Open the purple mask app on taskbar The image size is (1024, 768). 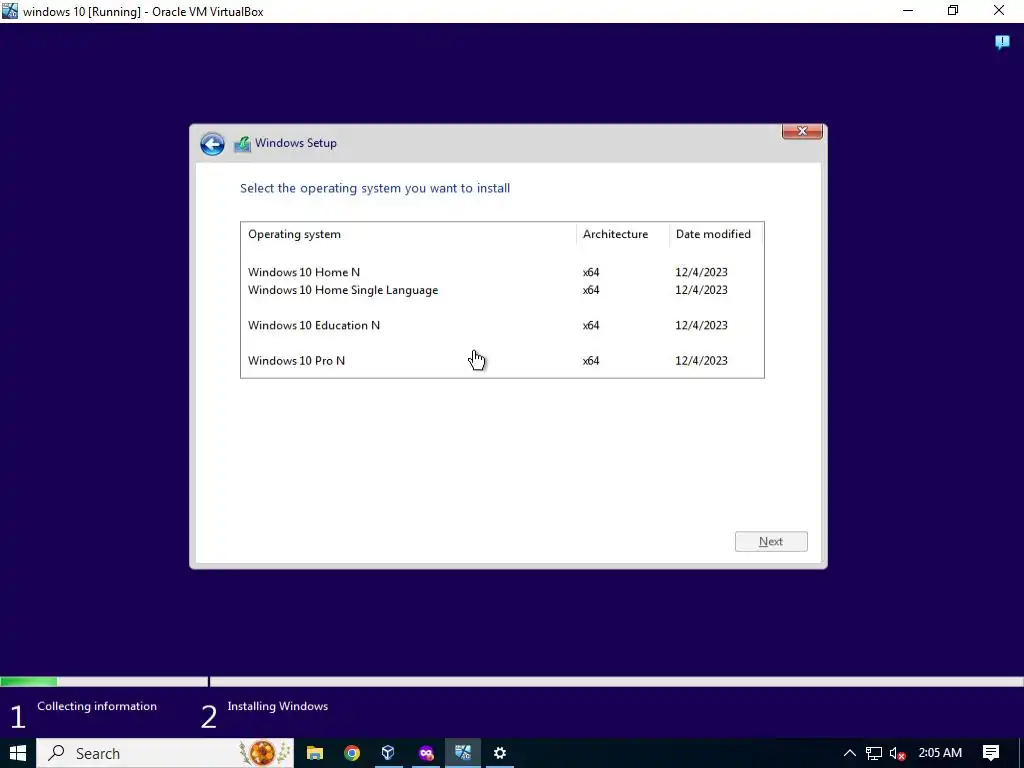(x=426, y=753)
